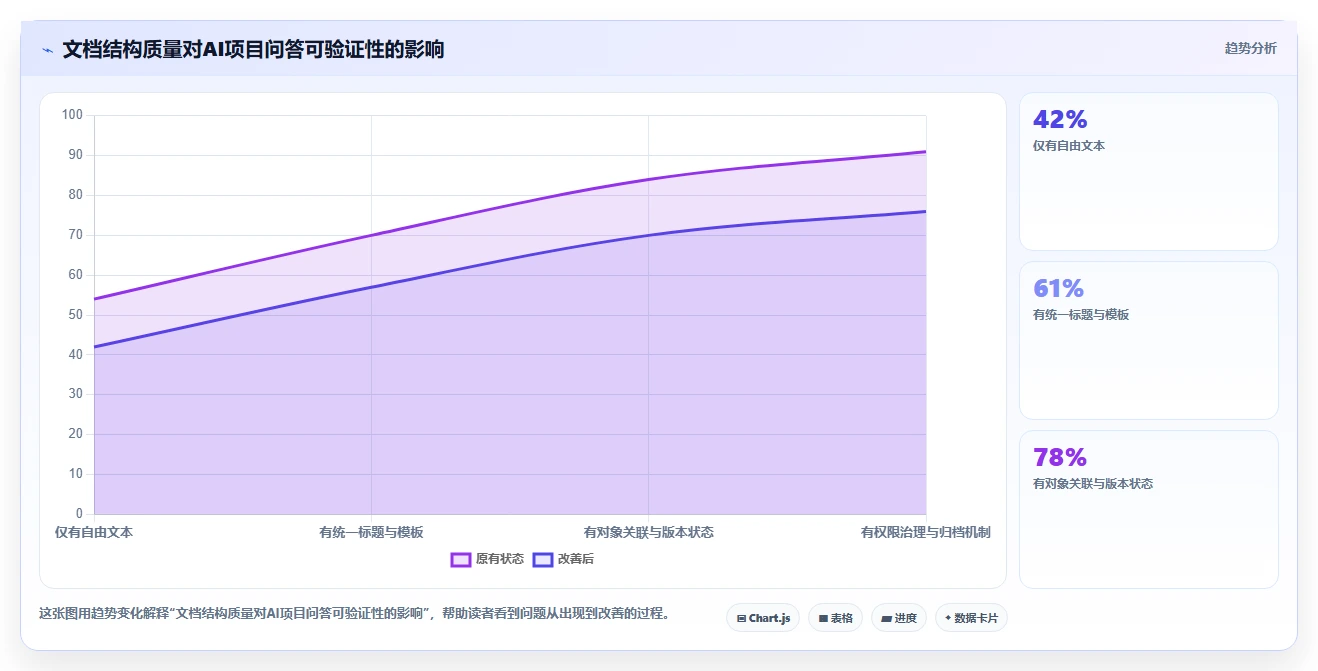Image resolution: width=1318 pixels, height=671 pixels.
Task: Click the y-axis value 50
Action: 75,315
